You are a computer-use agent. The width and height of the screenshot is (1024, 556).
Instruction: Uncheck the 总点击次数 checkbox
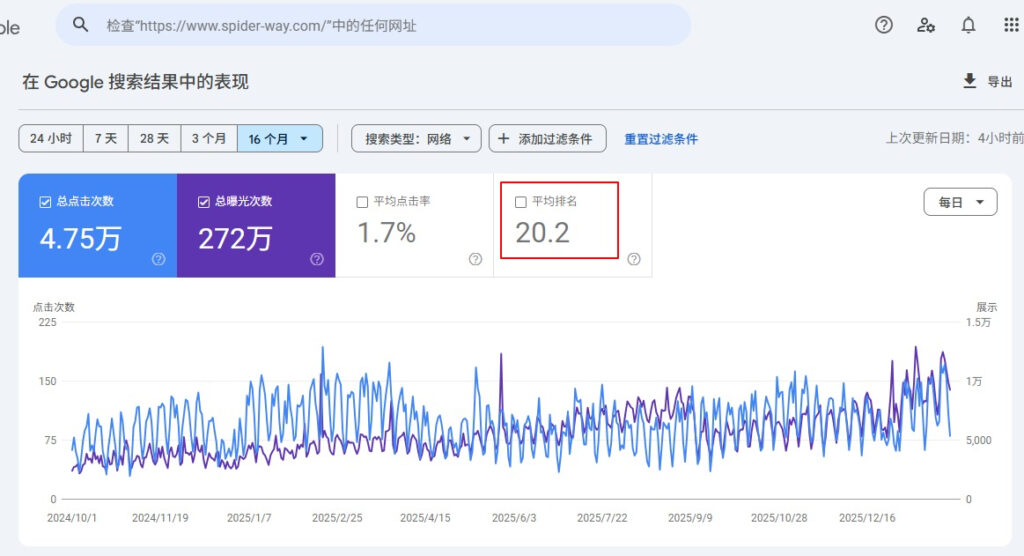(x=45, y=202)
